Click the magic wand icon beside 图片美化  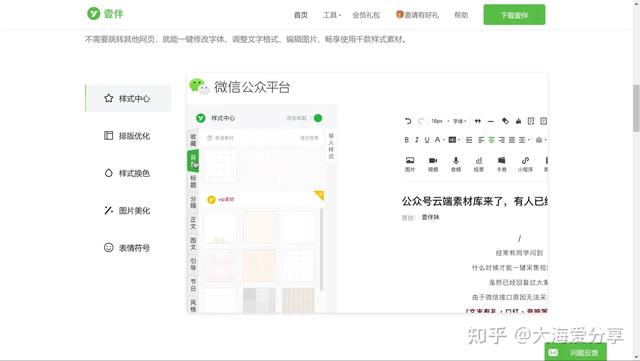click(x=109, y=210)
